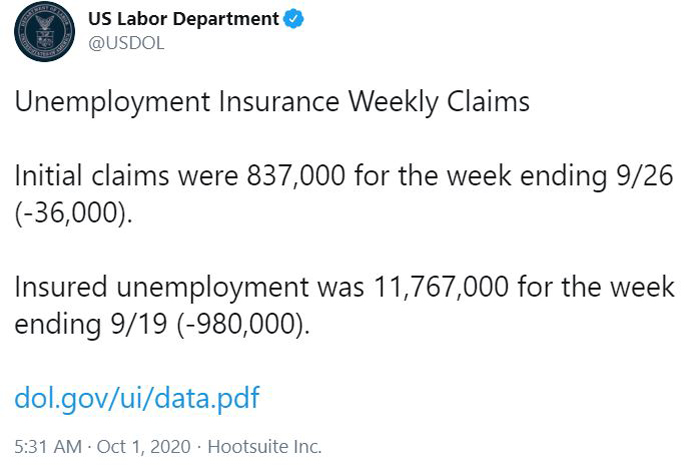
Task: Open the US Labor Department display name
Action: pos(183,19)
